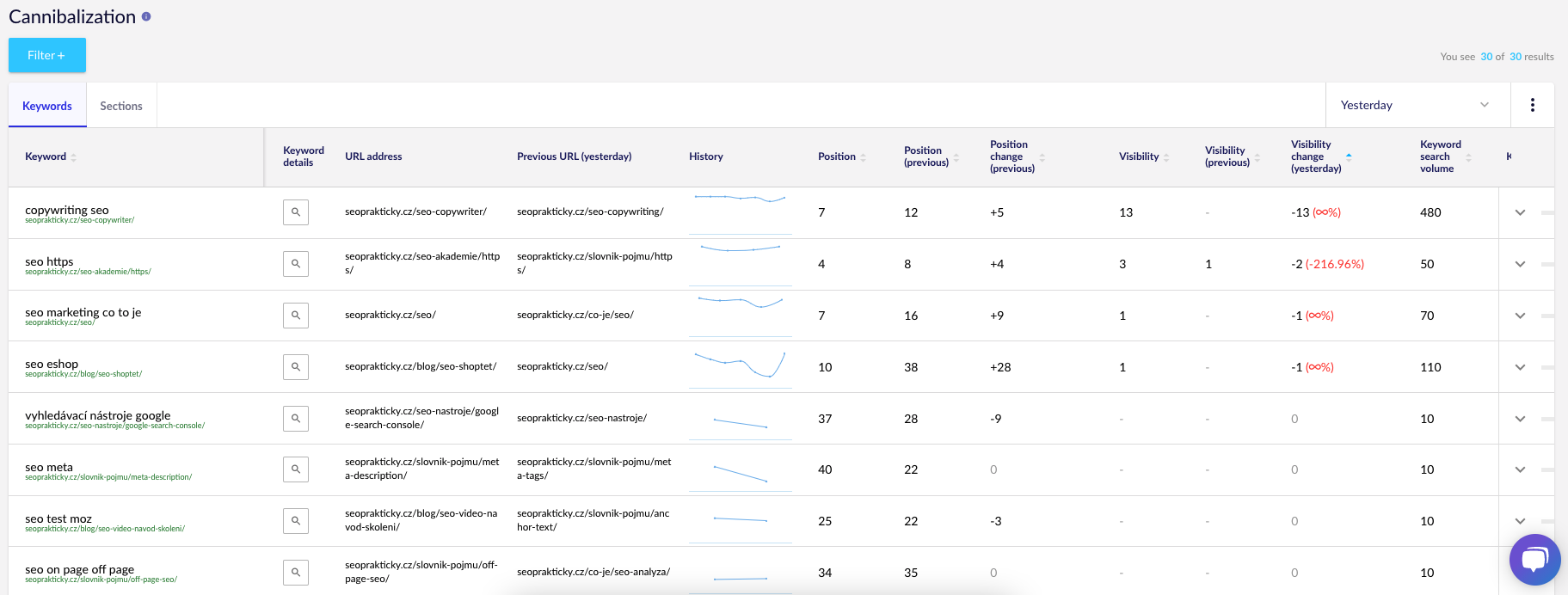This screenshot has width=1568, height=595.
Task: Expand the seo marketing co to je row
Action: coord(1520,316)
